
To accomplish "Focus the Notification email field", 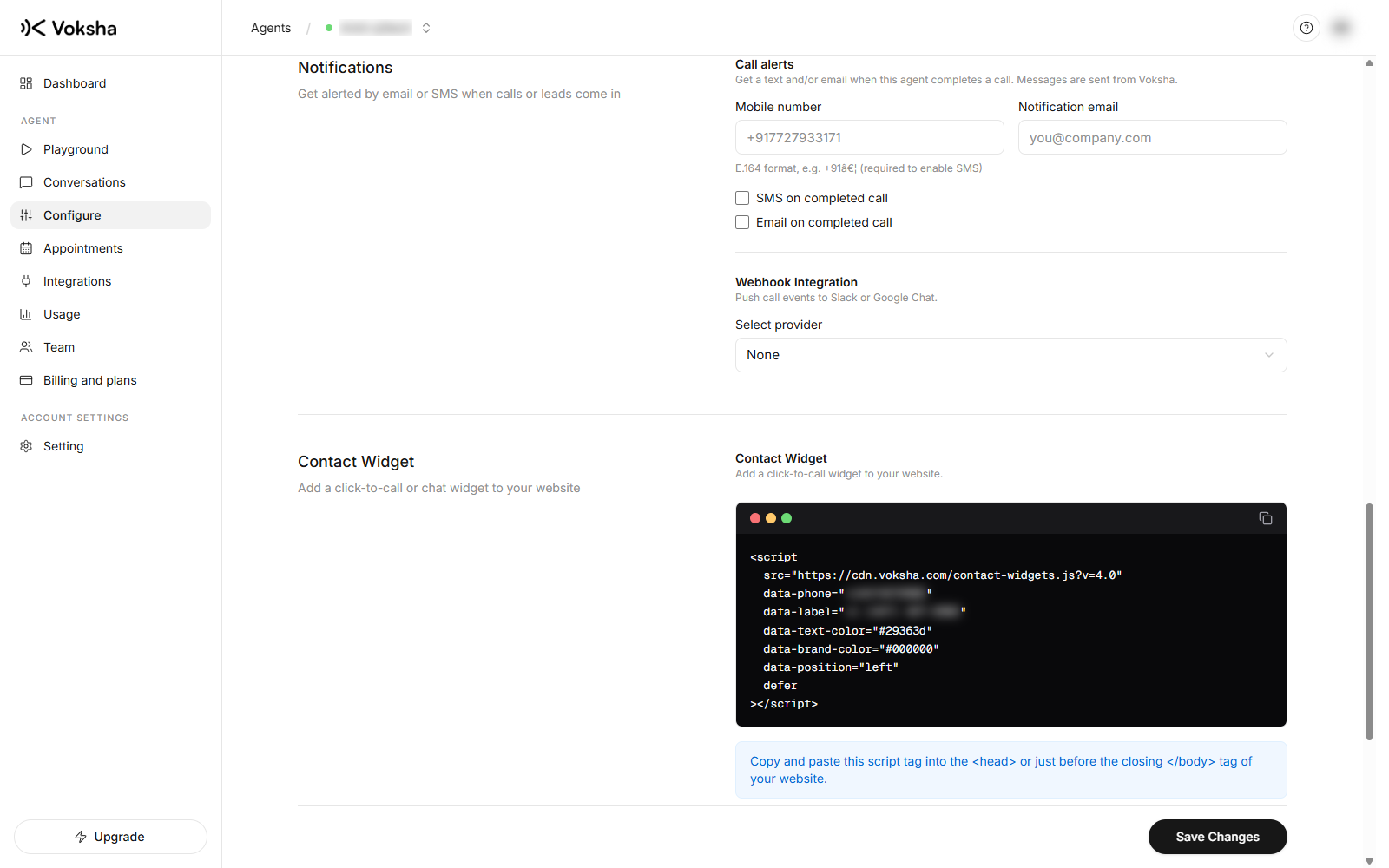I will 1152,137.
